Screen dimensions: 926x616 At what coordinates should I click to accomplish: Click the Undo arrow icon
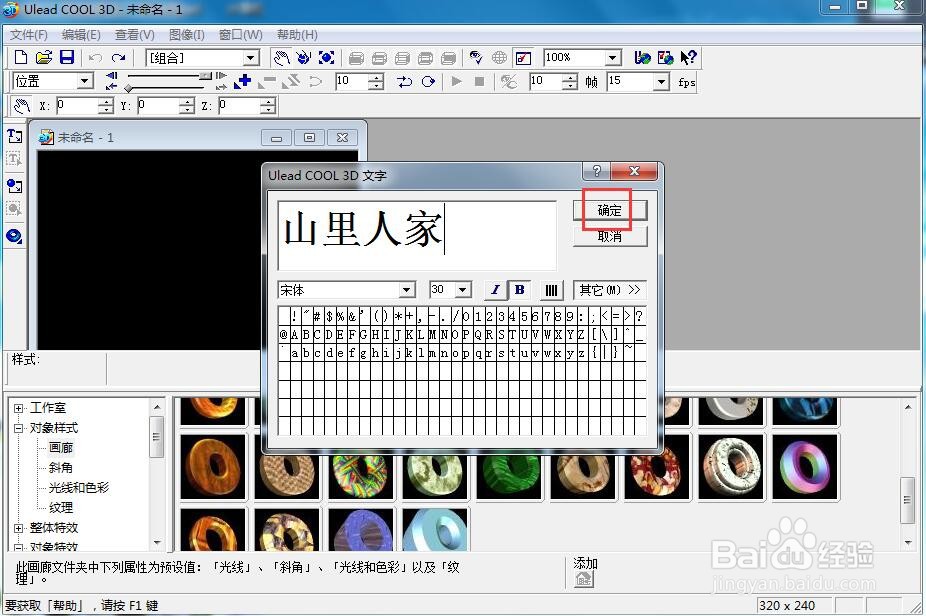[x=95, y=58]
